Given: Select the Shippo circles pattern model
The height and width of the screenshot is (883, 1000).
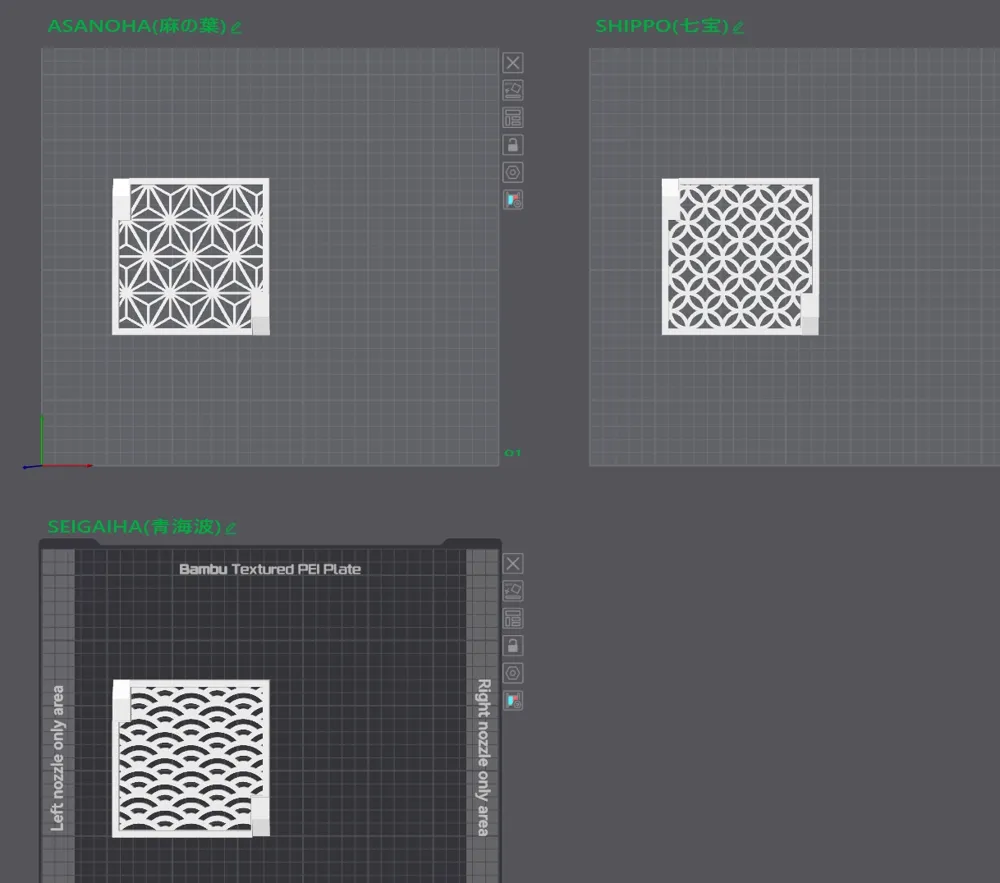Looking at the screenshot, I should click(x=740, y=256).
